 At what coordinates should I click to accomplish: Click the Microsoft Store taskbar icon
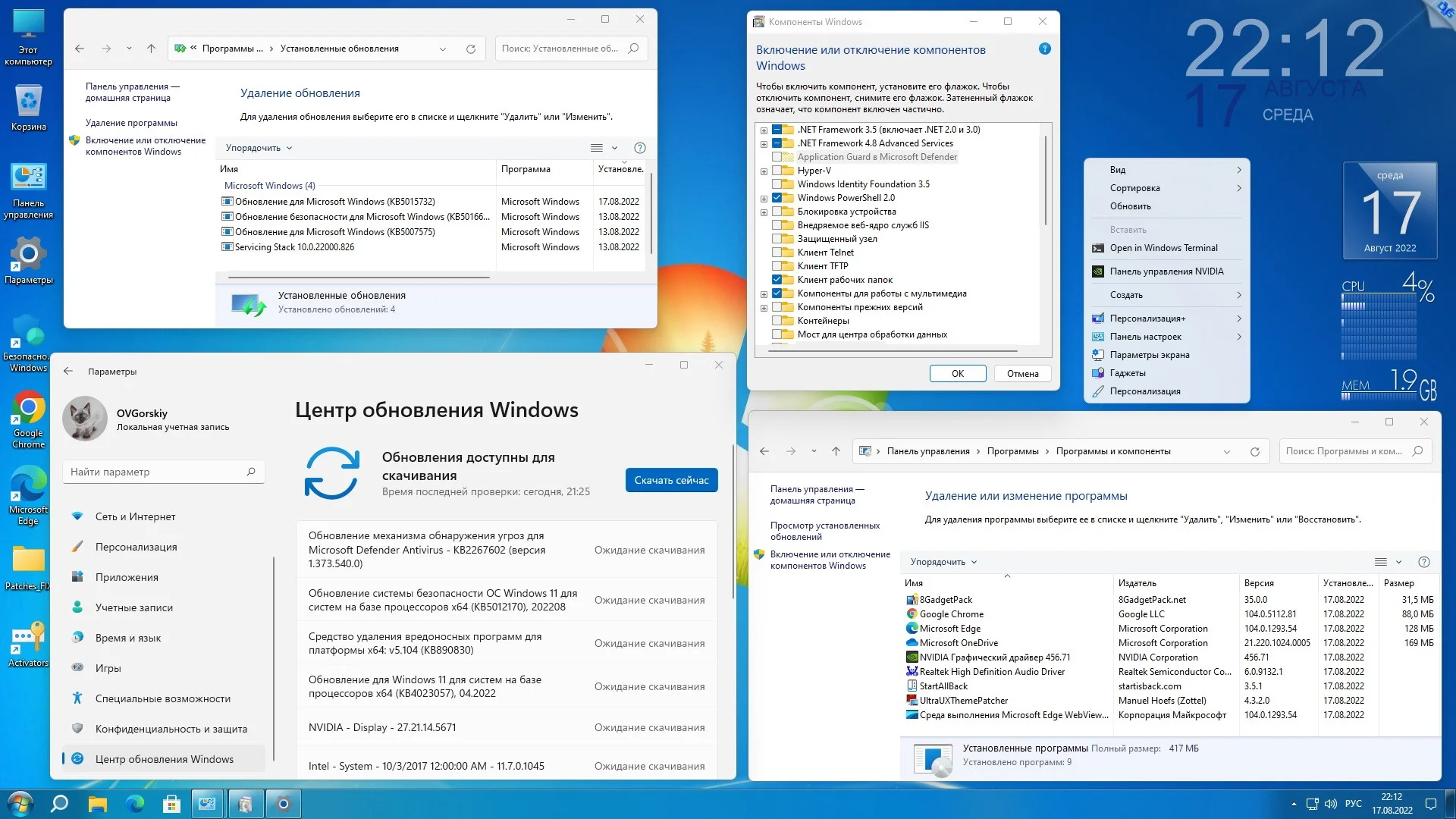pos(171,804)
